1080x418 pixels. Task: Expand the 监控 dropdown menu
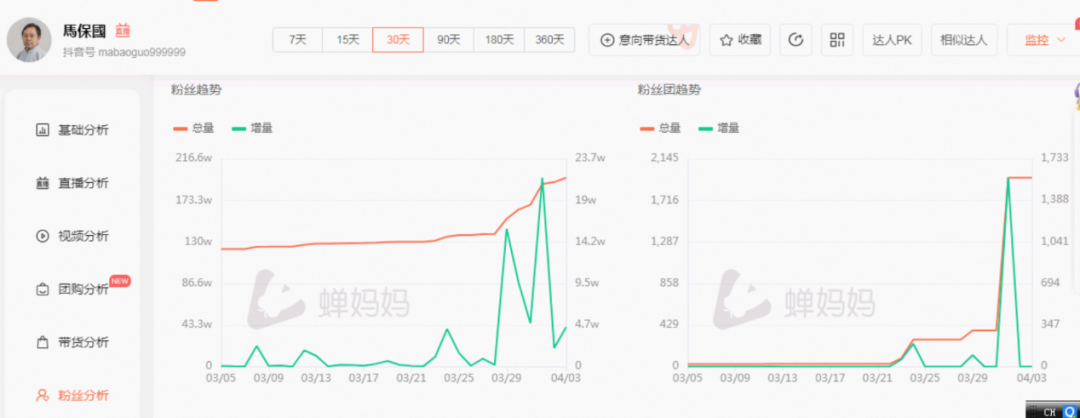1043,40
